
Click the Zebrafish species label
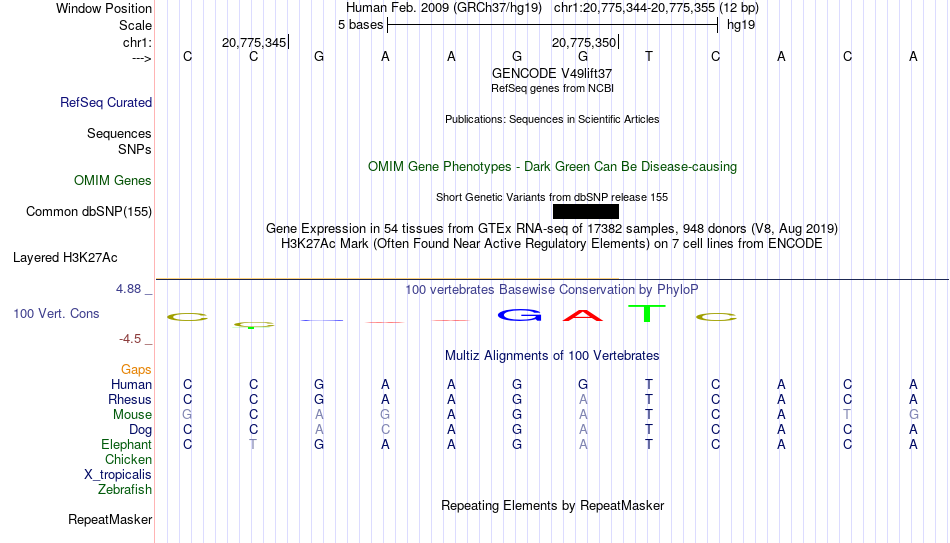(x=125, y=489)
